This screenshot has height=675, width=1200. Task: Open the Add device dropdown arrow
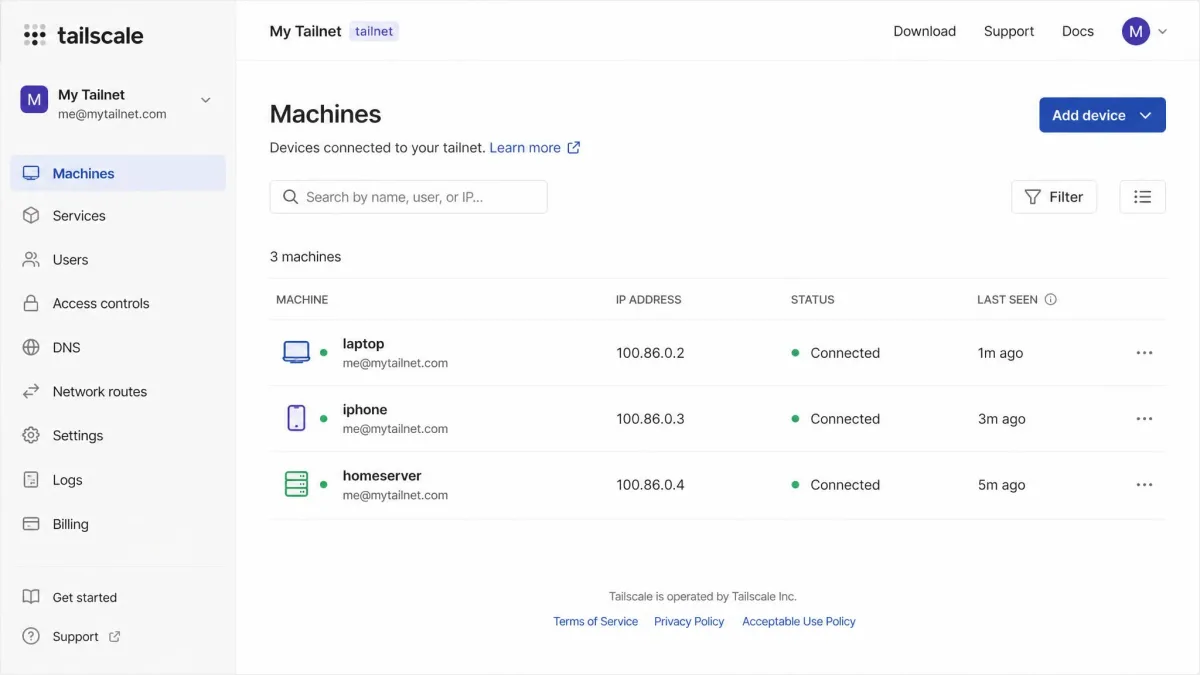1146,115
